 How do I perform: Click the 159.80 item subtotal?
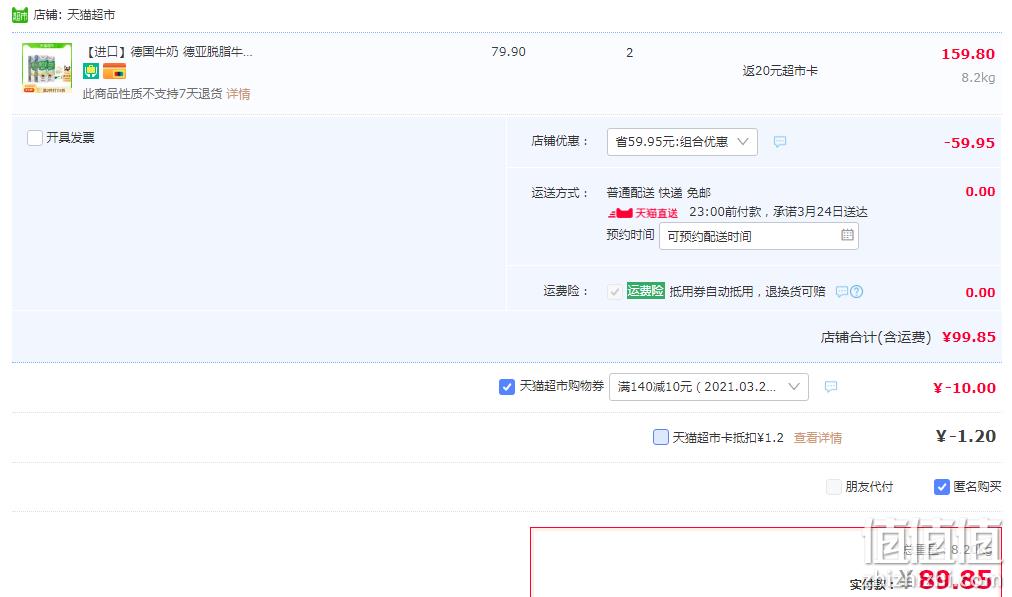[x=967, y=54]
